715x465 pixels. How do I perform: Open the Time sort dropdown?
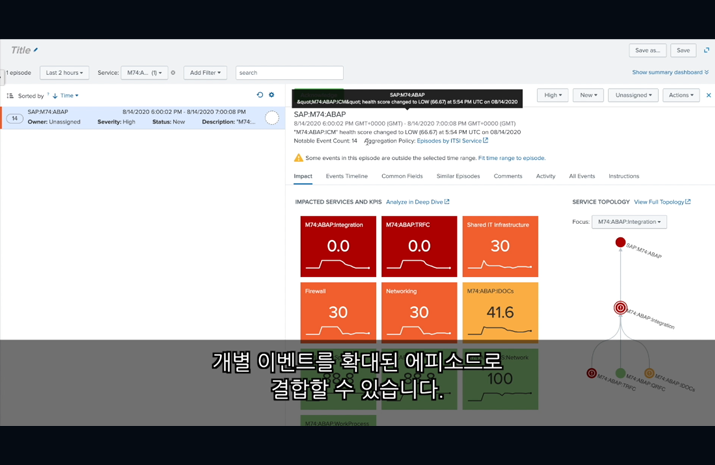pos(69,95)
